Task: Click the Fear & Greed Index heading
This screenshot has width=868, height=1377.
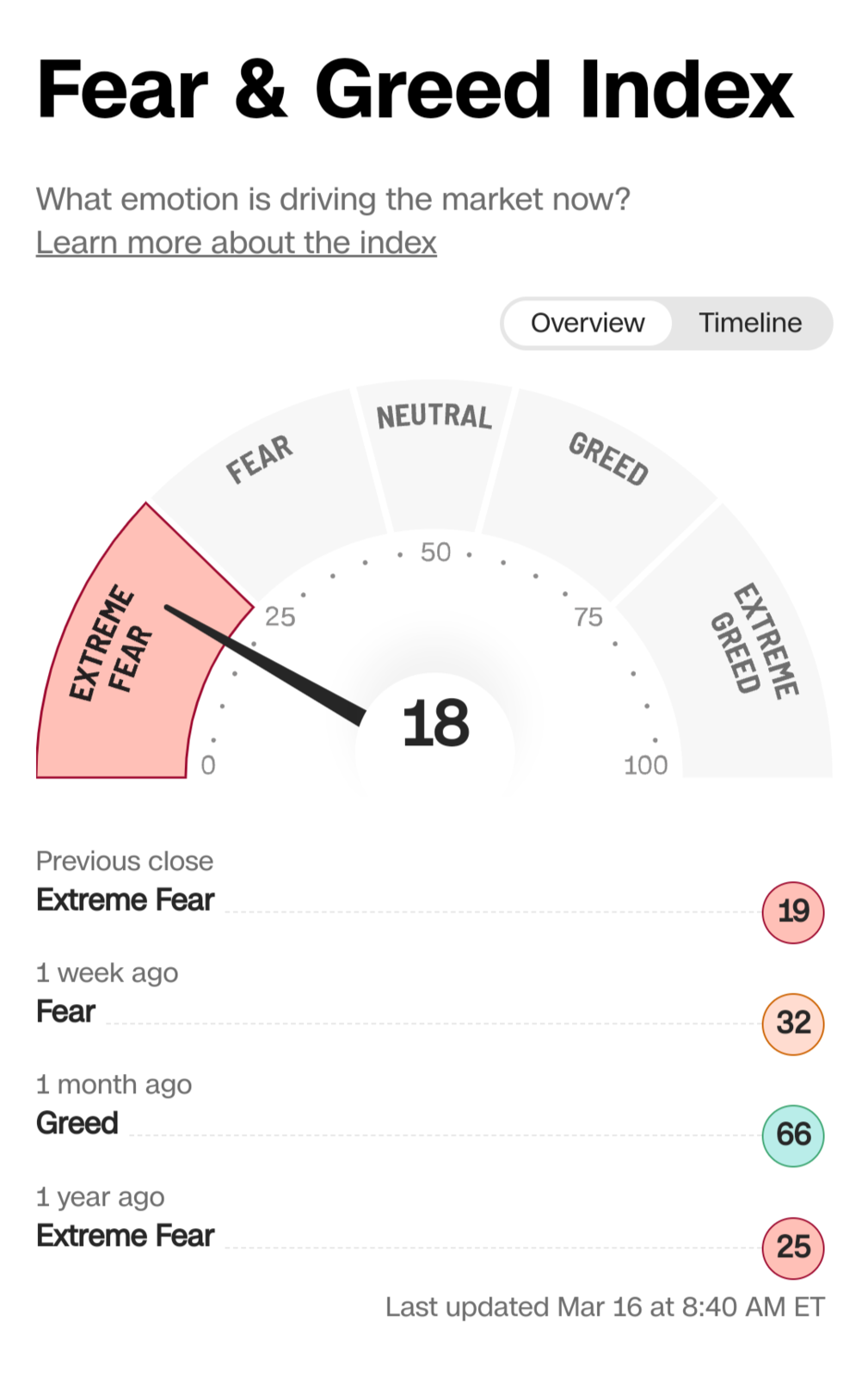Action: [415, 90]
